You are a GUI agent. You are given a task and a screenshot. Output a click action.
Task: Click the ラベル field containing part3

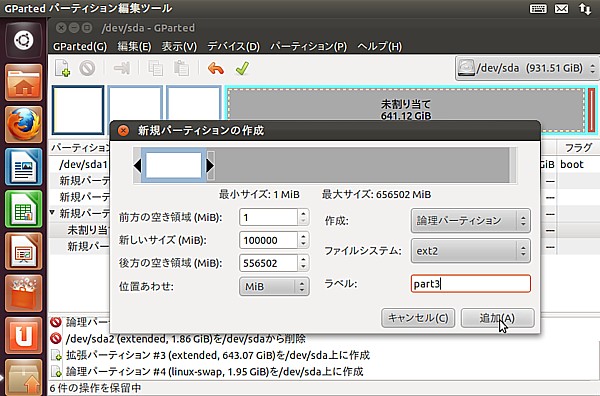click(x=471, y=284)
